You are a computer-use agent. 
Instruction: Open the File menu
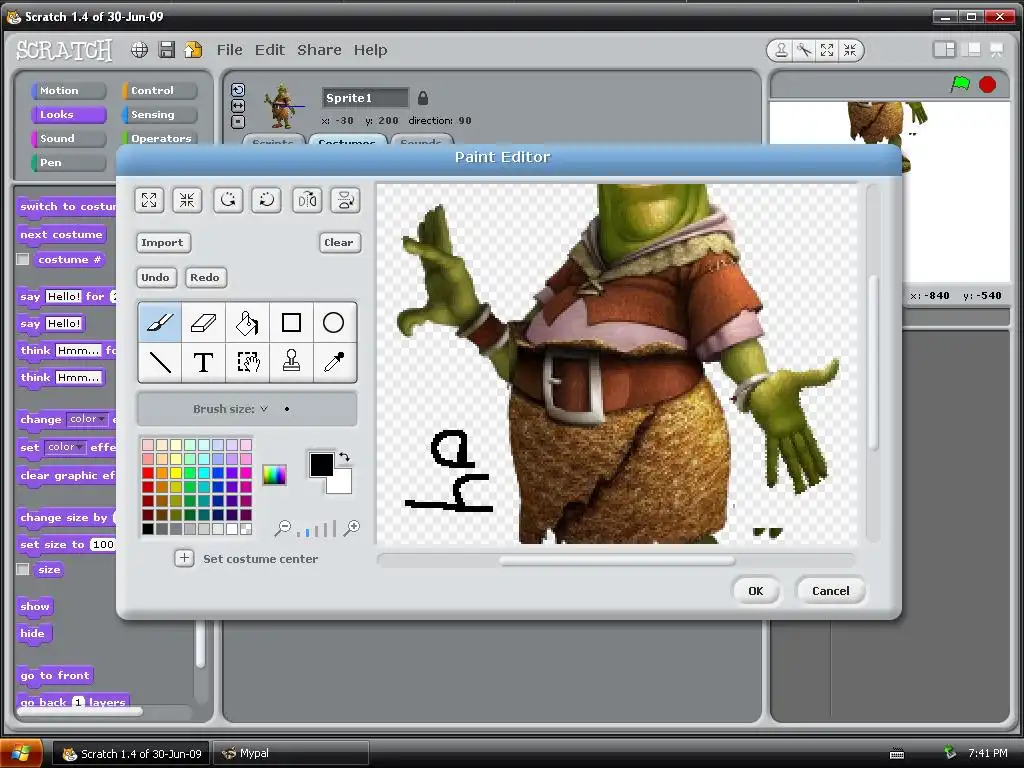(x=229, y=50)
